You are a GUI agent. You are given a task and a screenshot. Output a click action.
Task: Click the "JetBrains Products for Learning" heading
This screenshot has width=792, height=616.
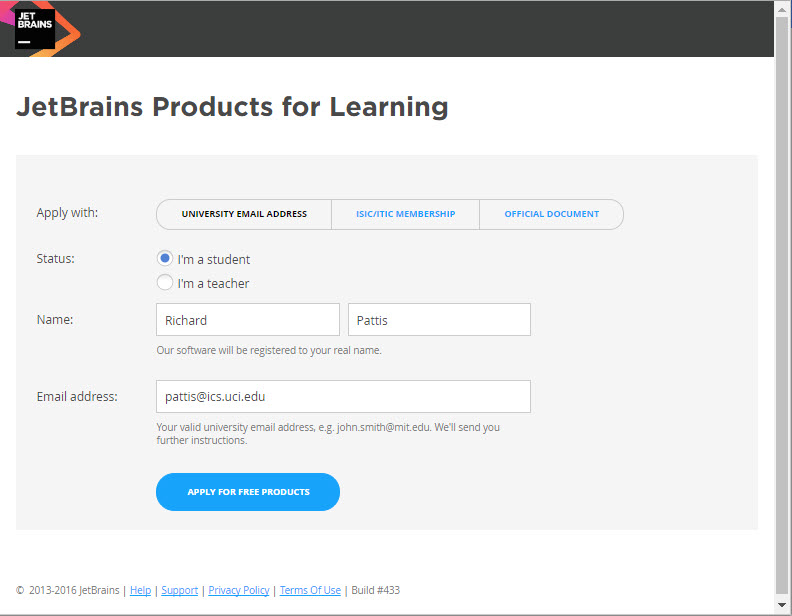tap(232, 106)
